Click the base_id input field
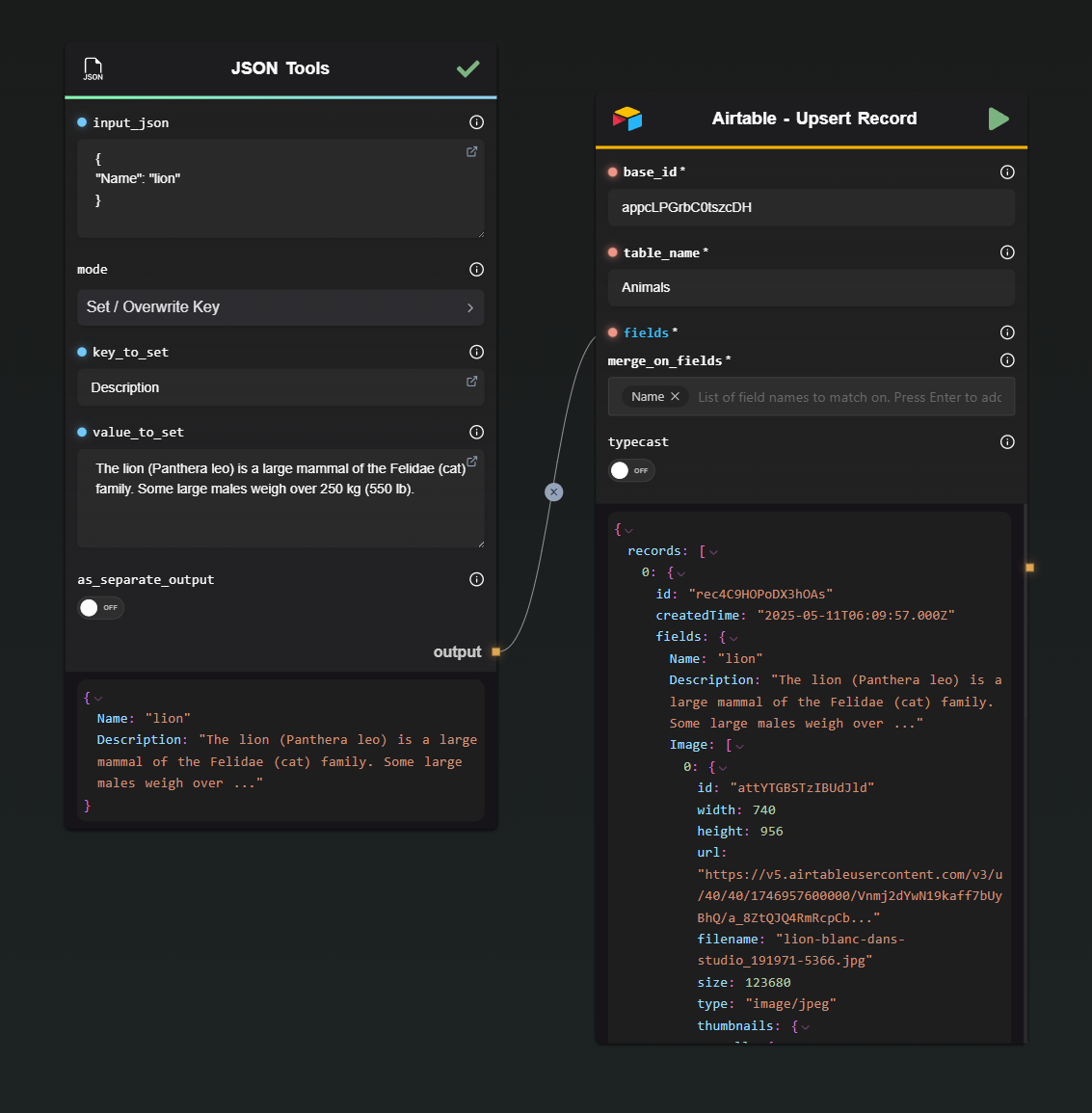This screenshot has height=1113, width=1092. [811, 207]
